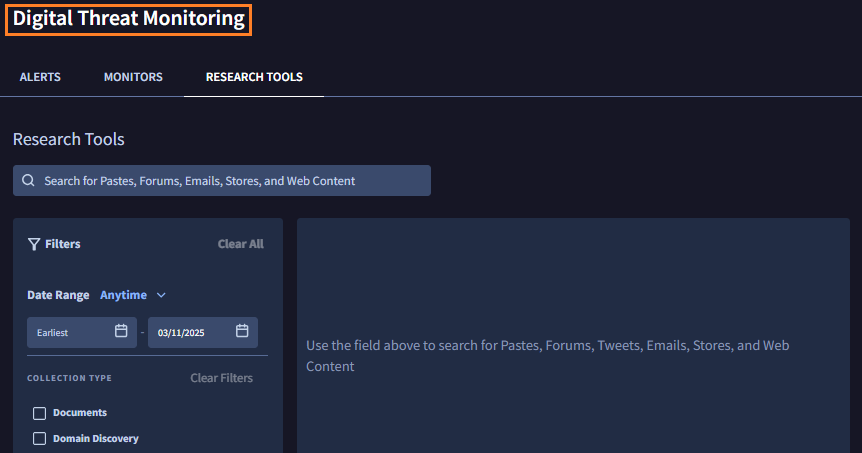
Task: Click the Digital Threat Monitoring title
Action: [x=128, y=19]
